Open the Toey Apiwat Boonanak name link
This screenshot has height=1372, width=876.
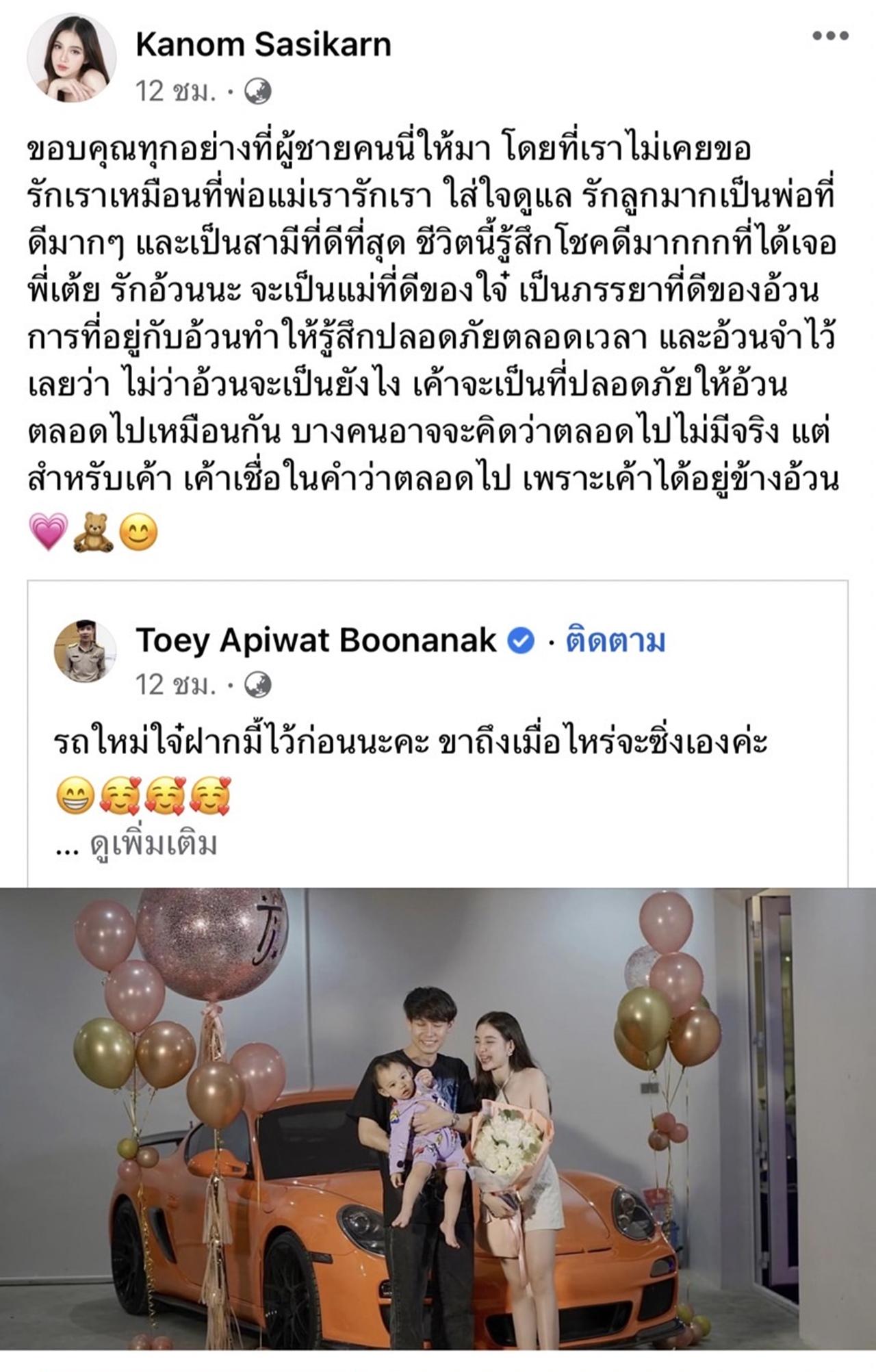[x=316, y=640]
